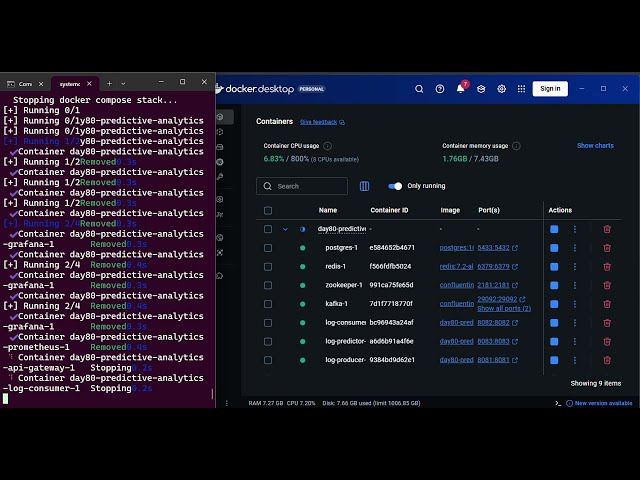Open the column layout selector icon
Screen dimensions: 640x480
click(x=364, y=186)
